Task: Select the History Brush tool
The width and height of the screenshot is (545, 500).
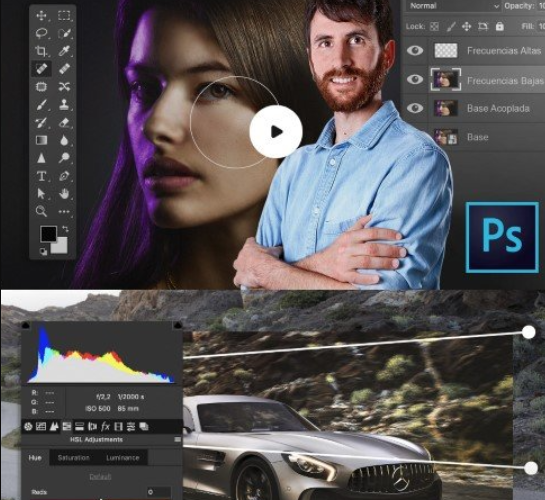Action: point(41,123)
